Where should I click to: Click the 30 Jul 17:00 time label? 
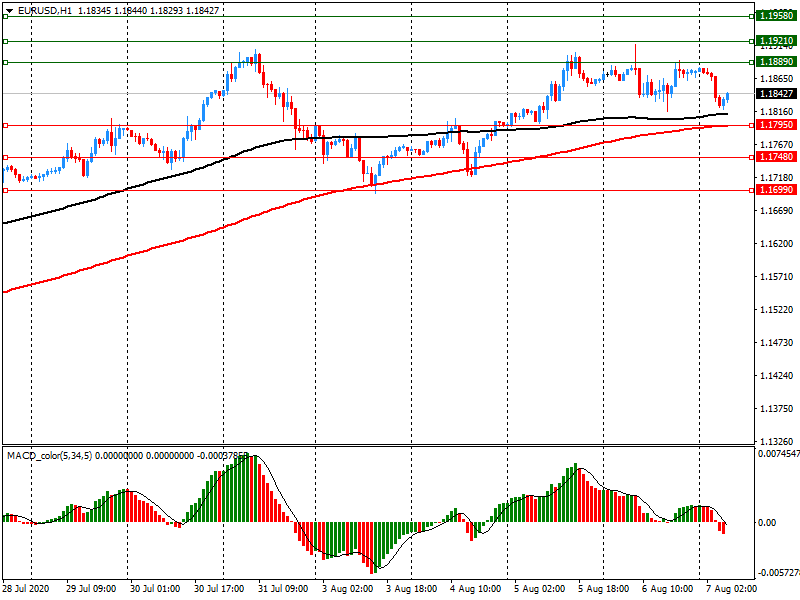click(219, 588)
